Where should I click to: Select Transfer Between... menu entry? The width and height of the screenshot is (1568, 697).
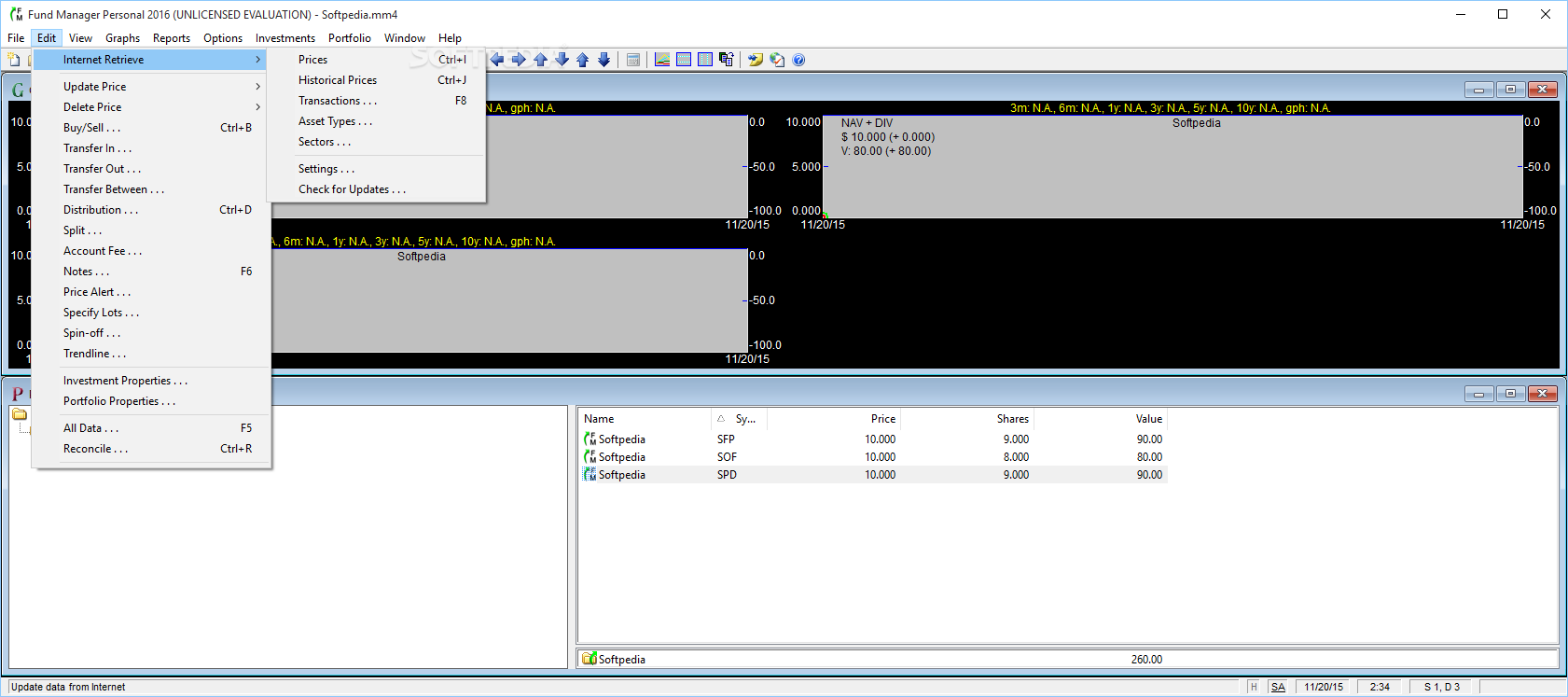pyautogui.click(x=151, y=189)
